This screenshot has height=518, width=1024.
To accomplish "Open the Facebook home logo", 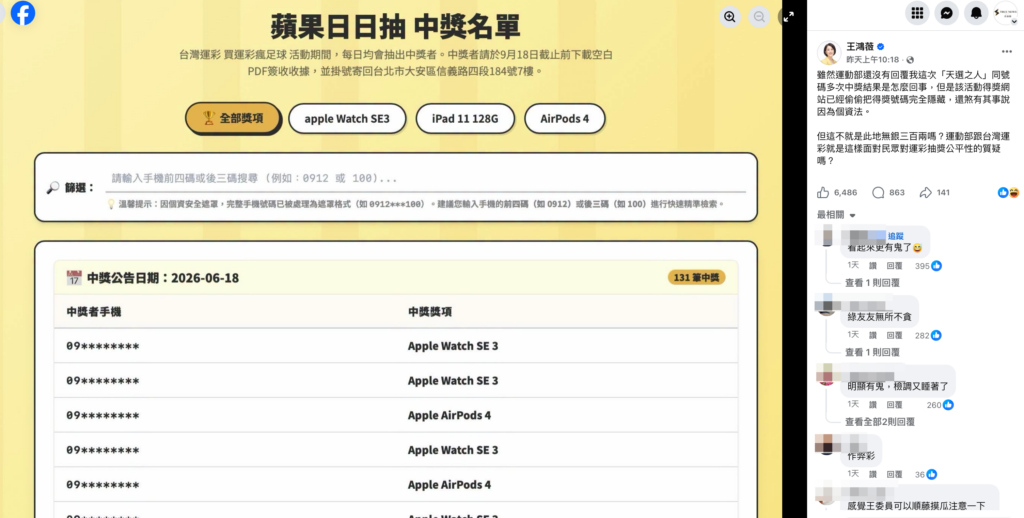I will tap(23, 13).
